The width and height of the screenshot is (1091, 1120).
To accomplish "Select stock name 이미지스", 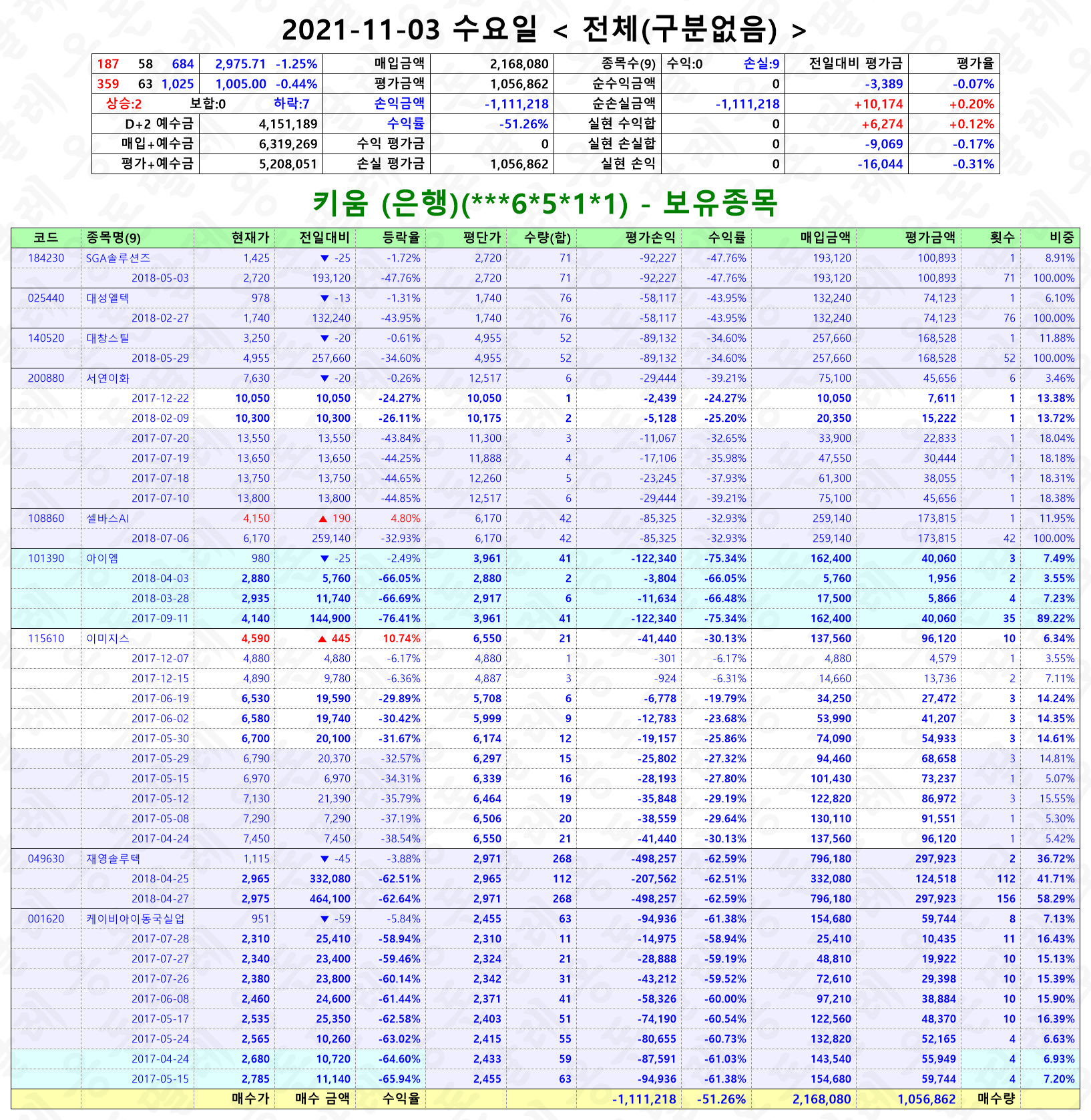I will coord(107,639).
